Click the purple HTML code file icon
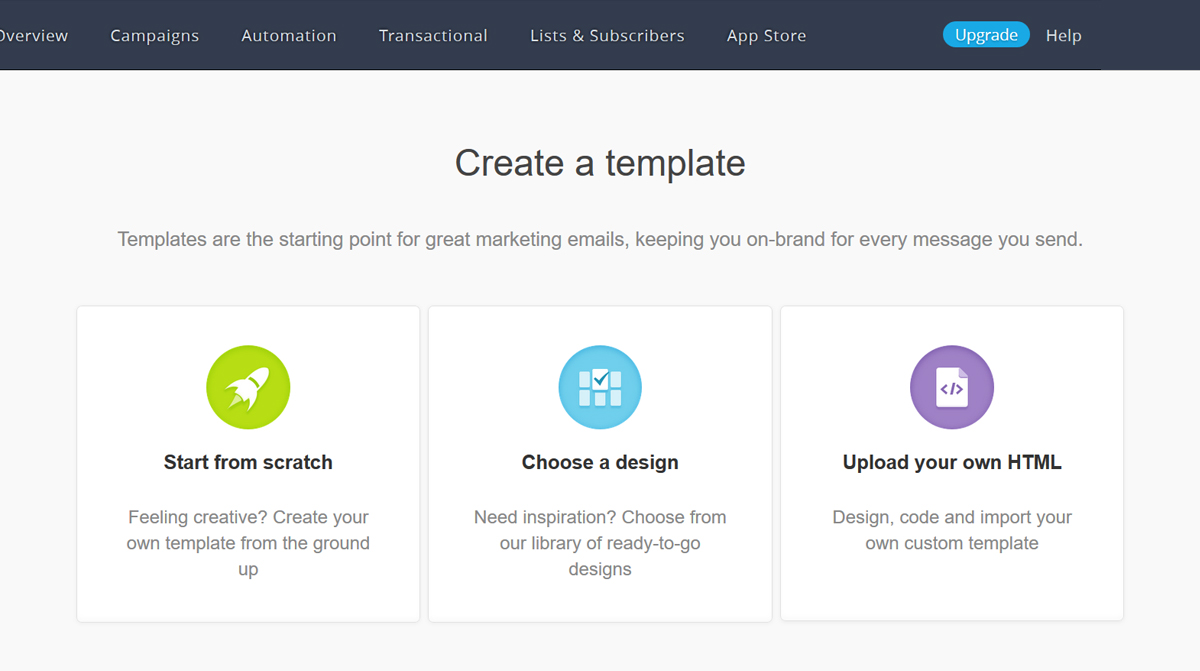 tap(952, 387)
